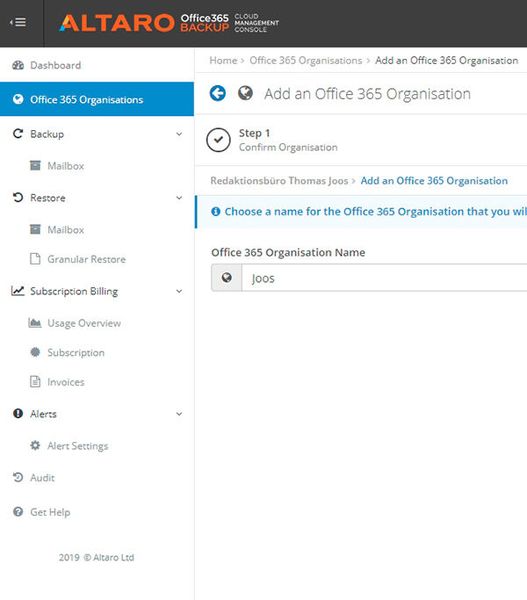The height and width of the screenshot is (600, 527).
Task: Click the Dashboard gauge icon
Action: [18, 65]
